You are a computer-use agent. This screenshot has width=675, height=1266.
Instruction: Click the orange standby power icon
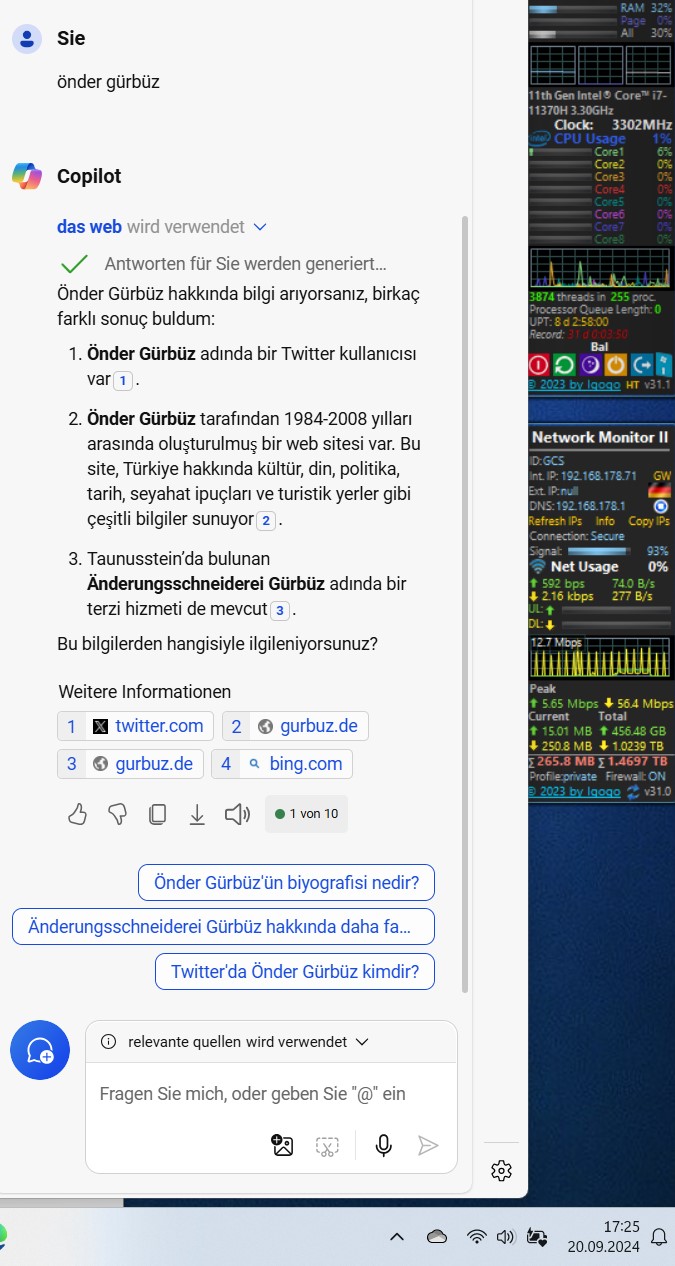616,366
